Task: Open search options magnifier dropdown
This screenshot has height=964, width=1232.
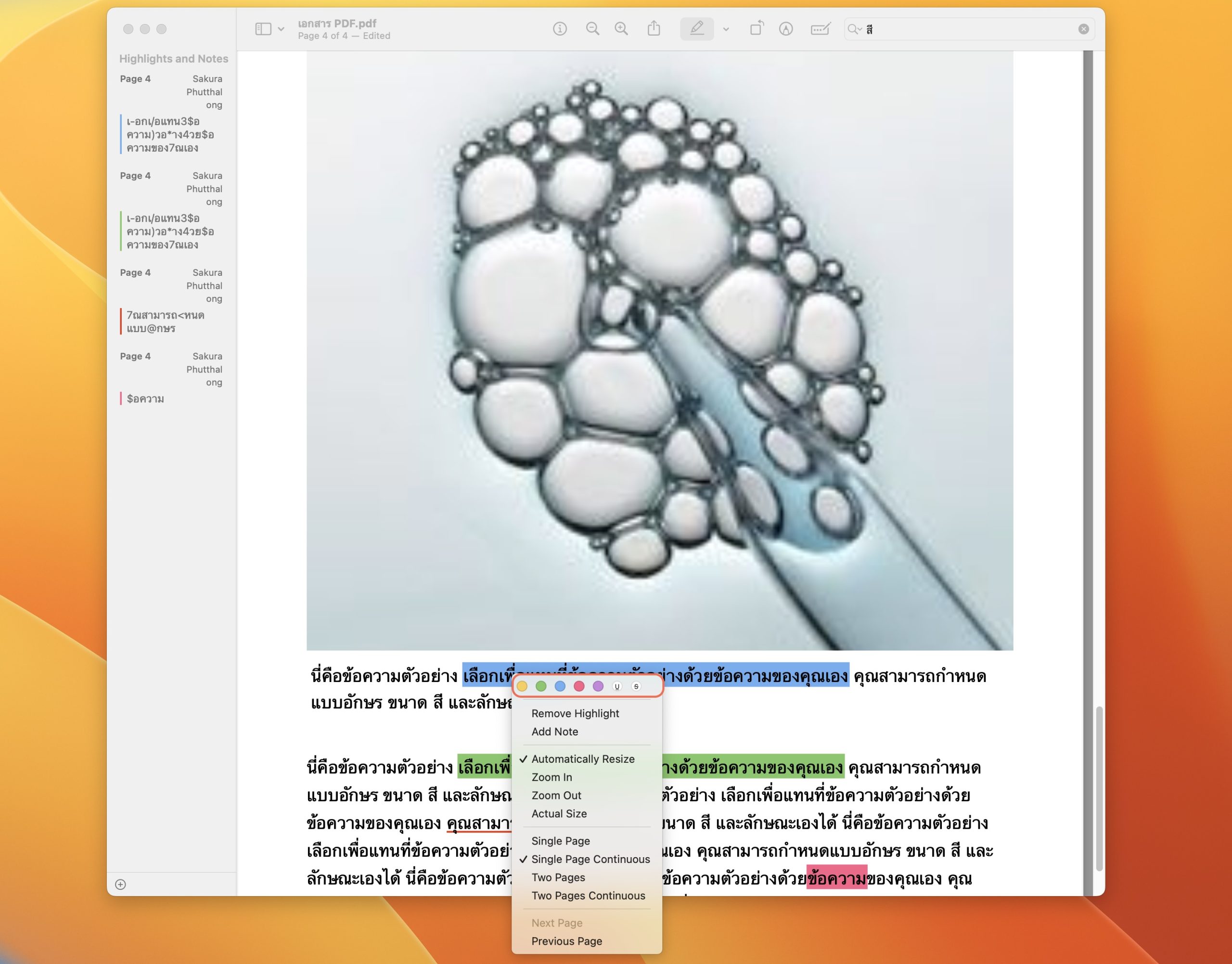Action: tap(854, 29)
